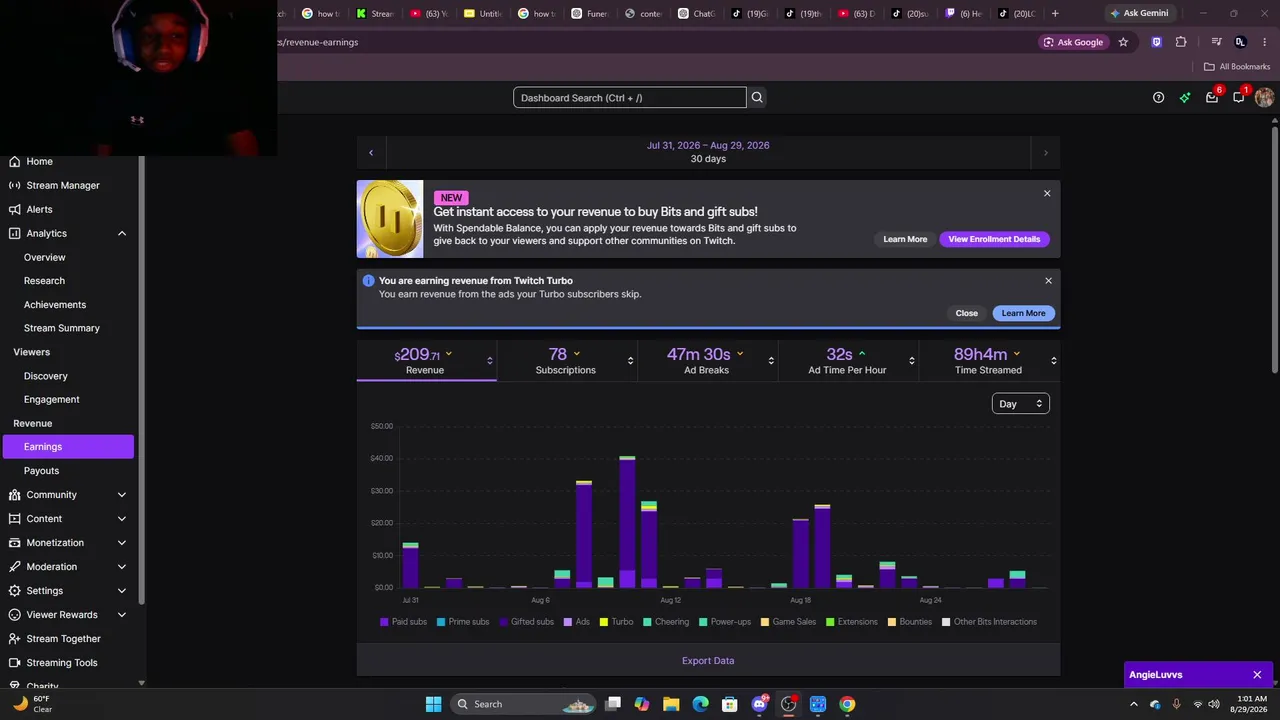Toggle the Prime subs legend series
1280x720 pixels.
463,622
